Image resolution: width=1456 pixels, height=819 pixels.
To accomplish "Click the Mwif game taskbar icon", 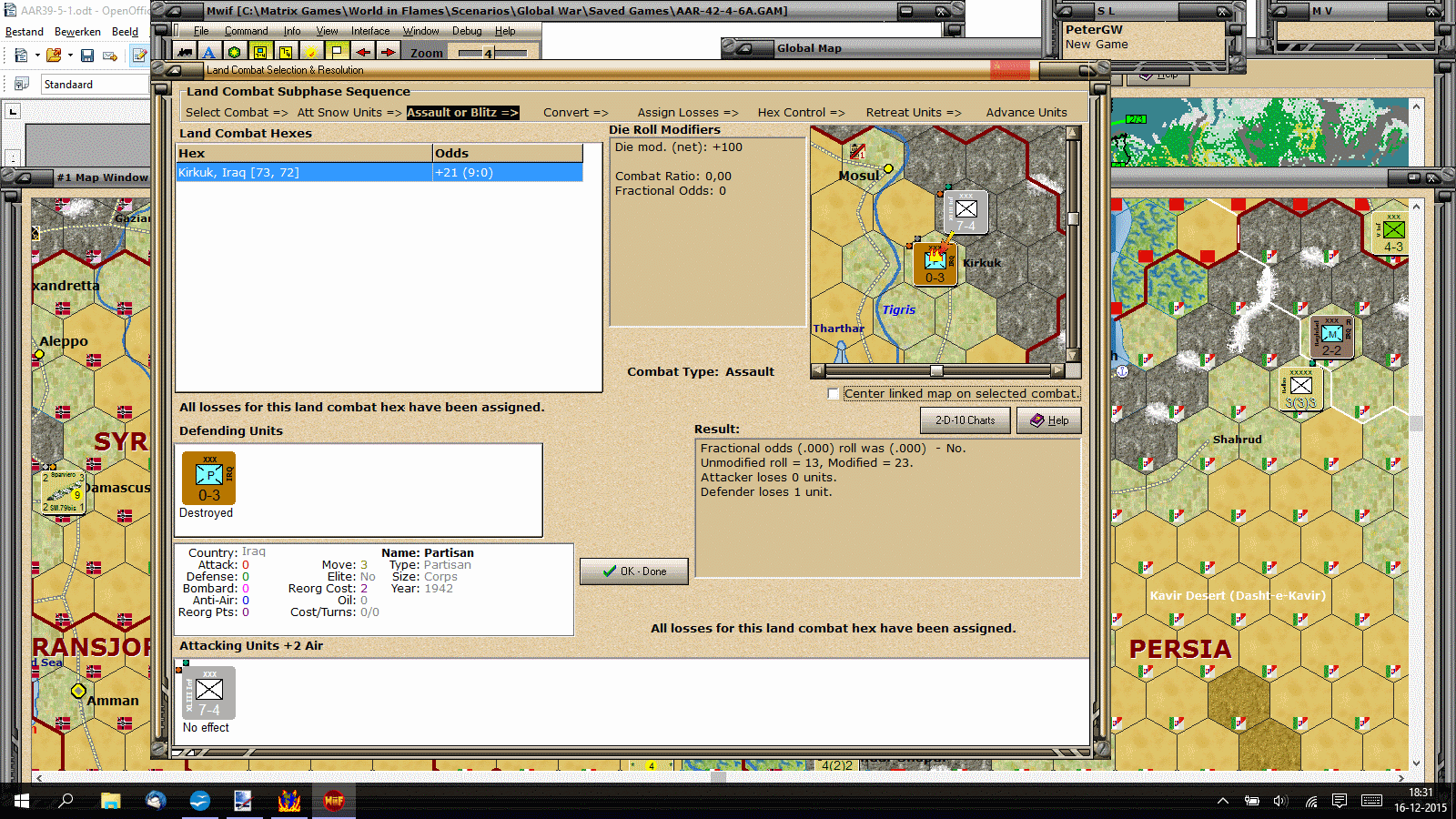I will click(334, 801).
